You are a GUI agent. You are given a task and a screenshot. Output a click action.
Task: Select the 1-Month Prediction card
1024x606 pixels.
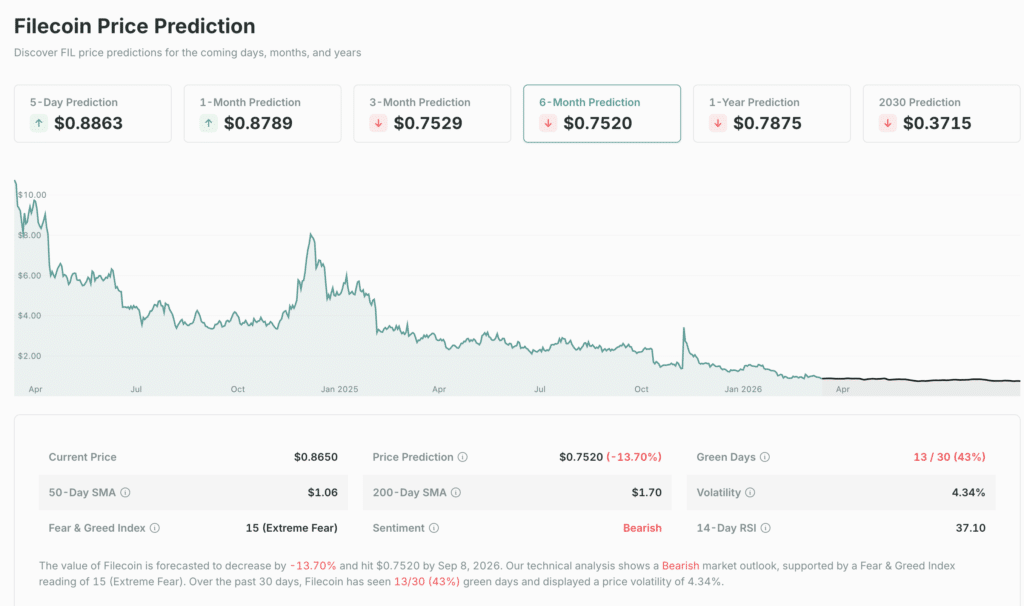pyautogui.click(x=262, y=113)
